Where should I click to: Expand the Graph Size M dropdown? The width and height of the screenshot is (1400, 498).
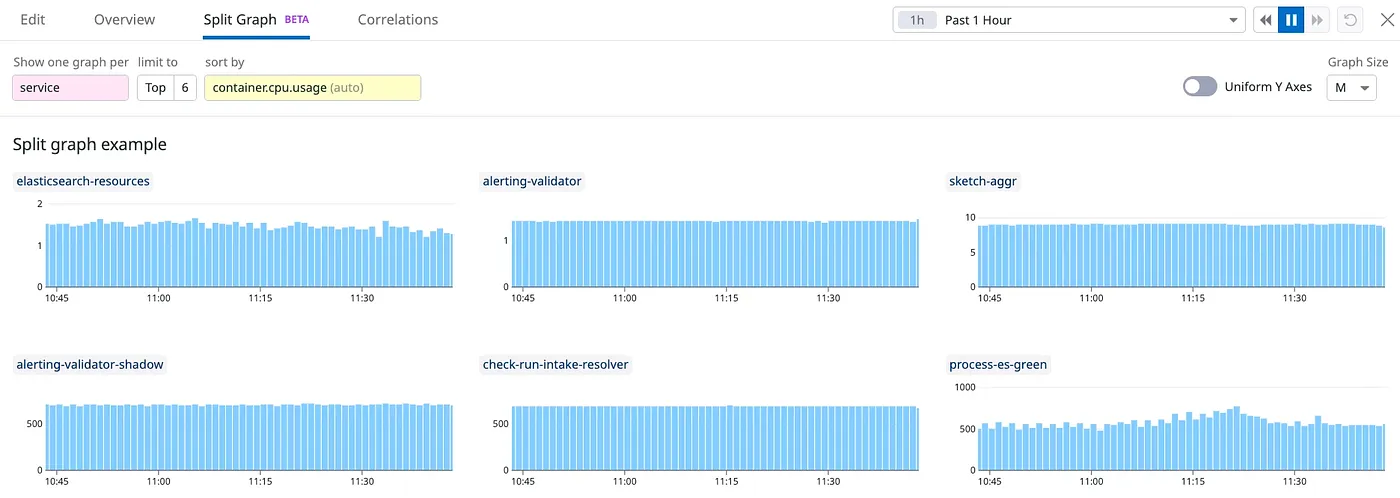coord(1351,88)
